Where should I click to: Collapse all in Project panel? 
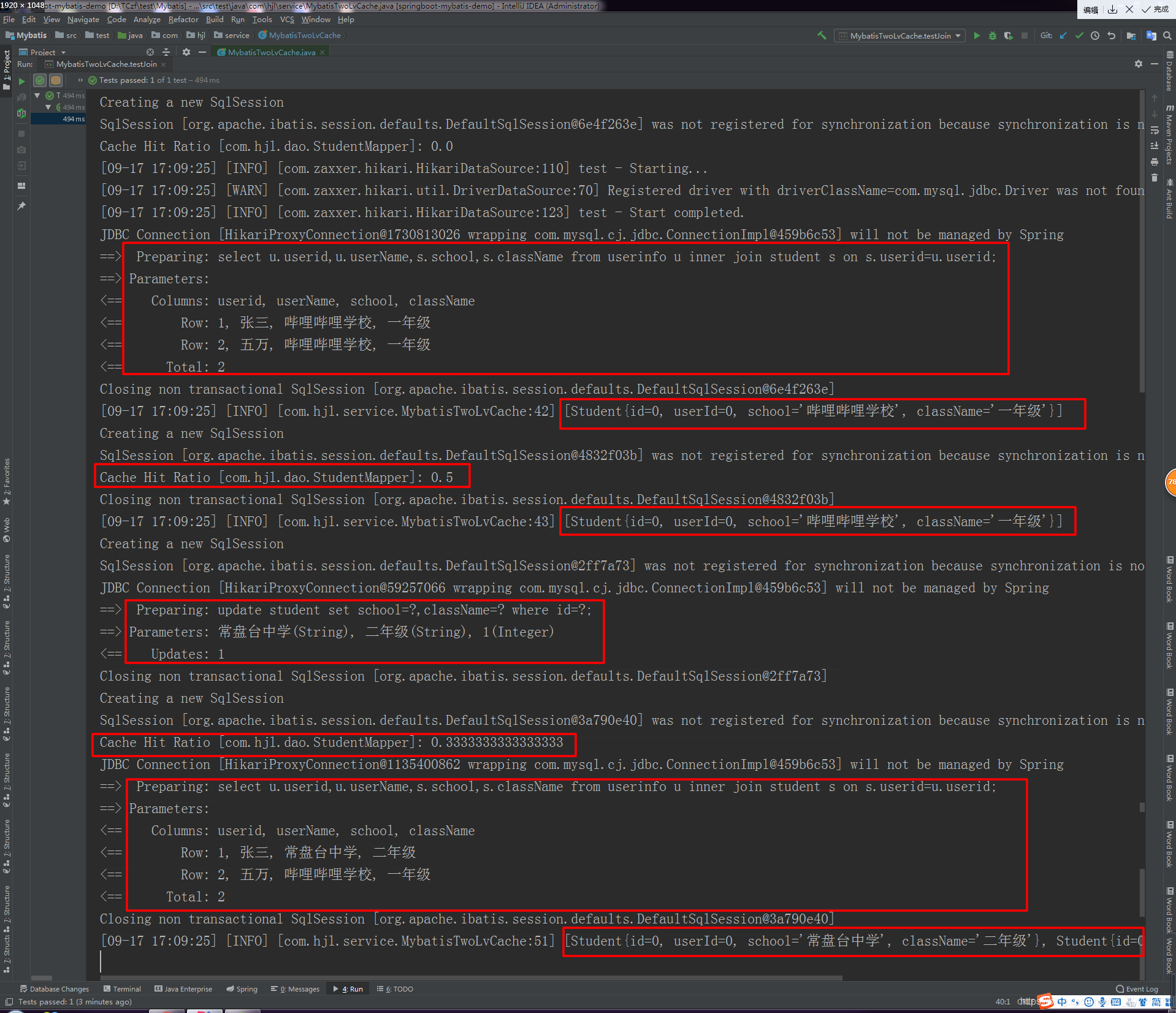point(166,53)
